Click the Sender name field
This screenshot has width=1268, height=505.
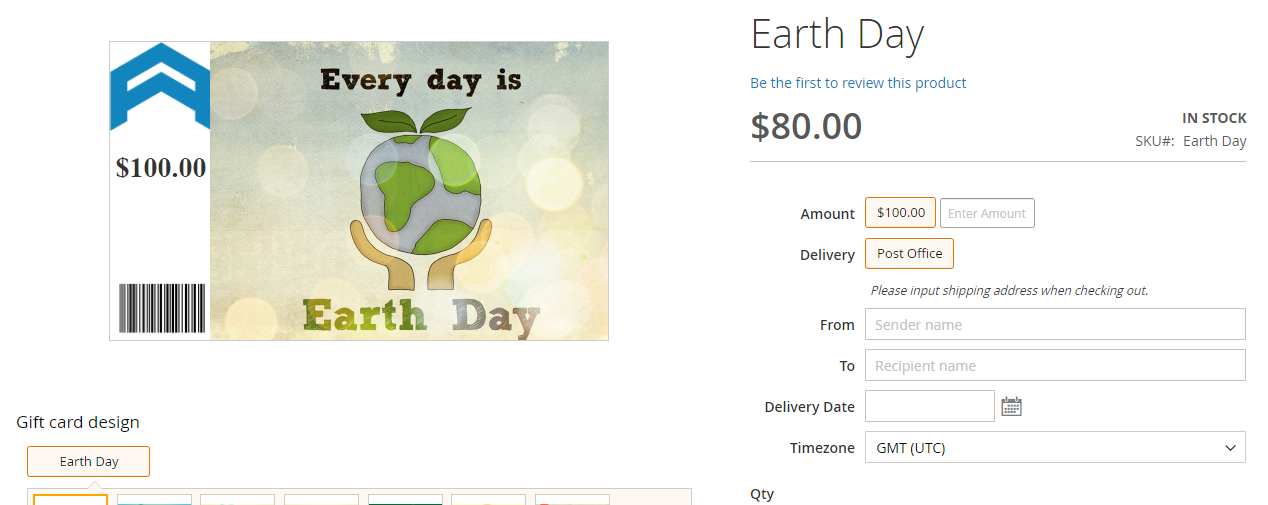[x=1054, y=325]
